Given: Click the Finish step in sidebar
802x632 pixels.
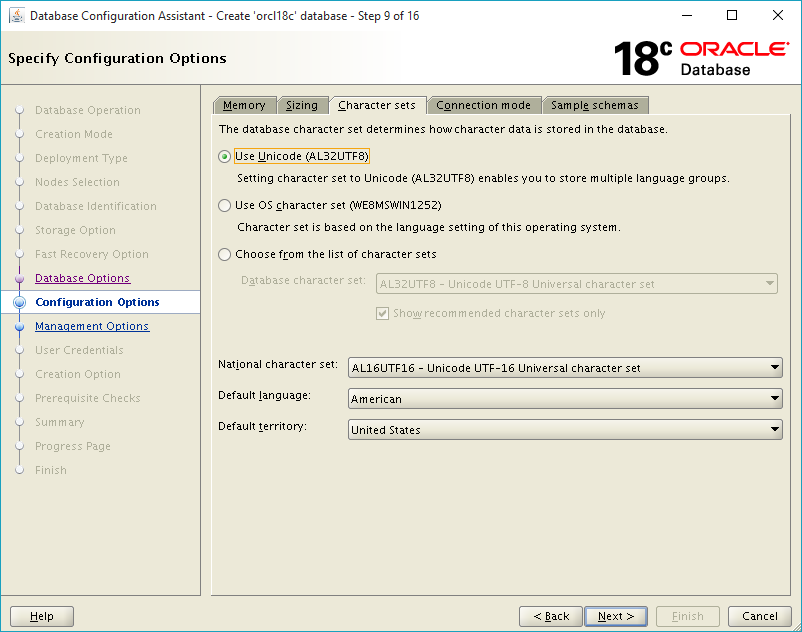Looking at the screenshot, I should click(x=51, y=470).
